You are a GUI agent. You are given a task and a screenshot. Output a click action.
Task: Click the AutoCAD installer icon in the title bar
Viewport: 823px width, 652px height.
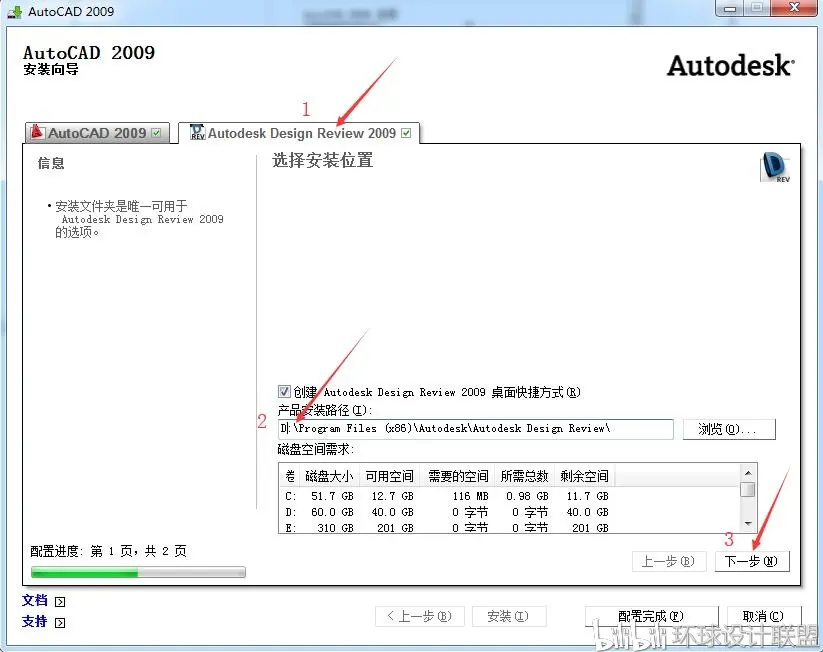tap(15, 12)
